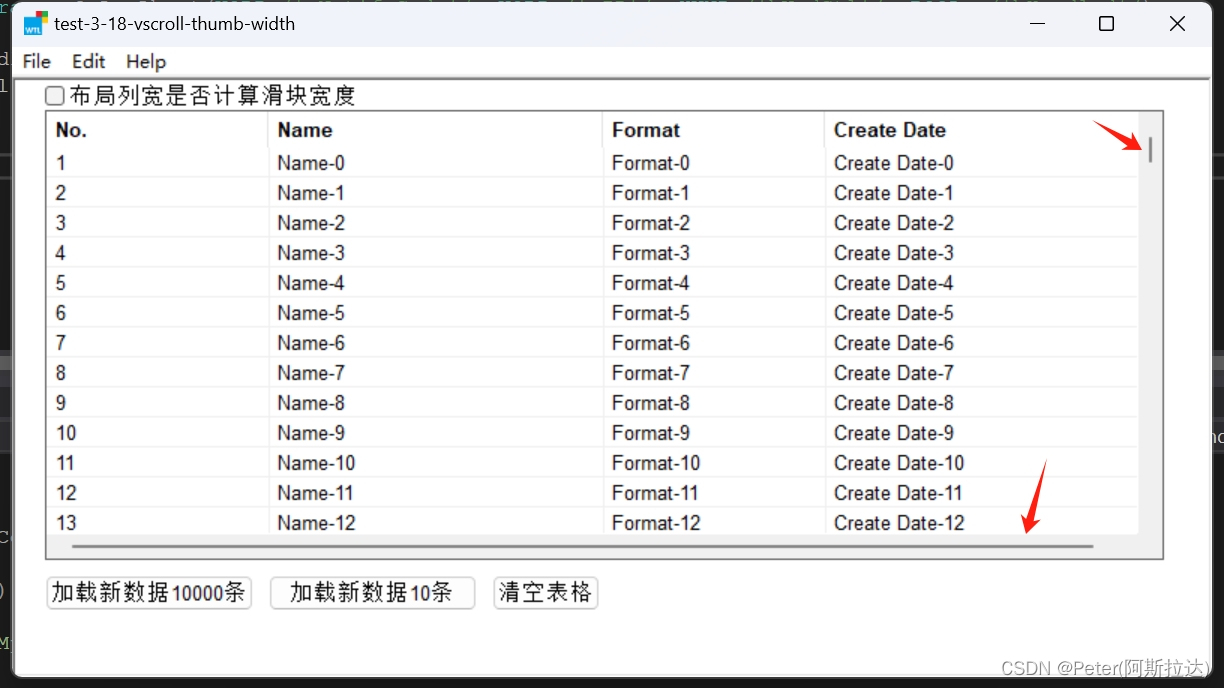
Task: Click the Format-1 cell
Action: (x=715, y=193)
